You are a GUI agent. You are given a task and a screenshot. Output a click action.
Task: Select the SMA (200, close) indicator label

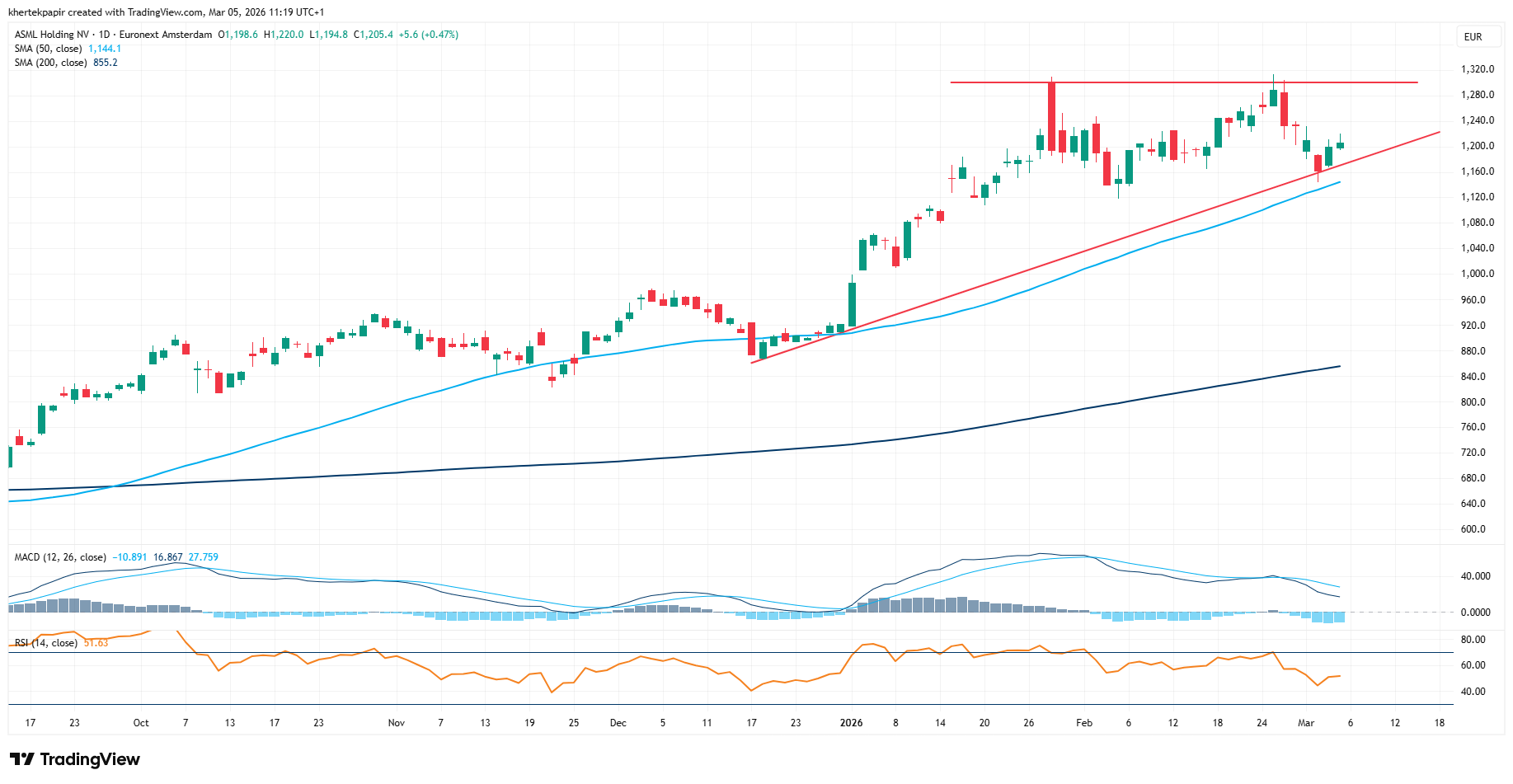coord(50,63)
